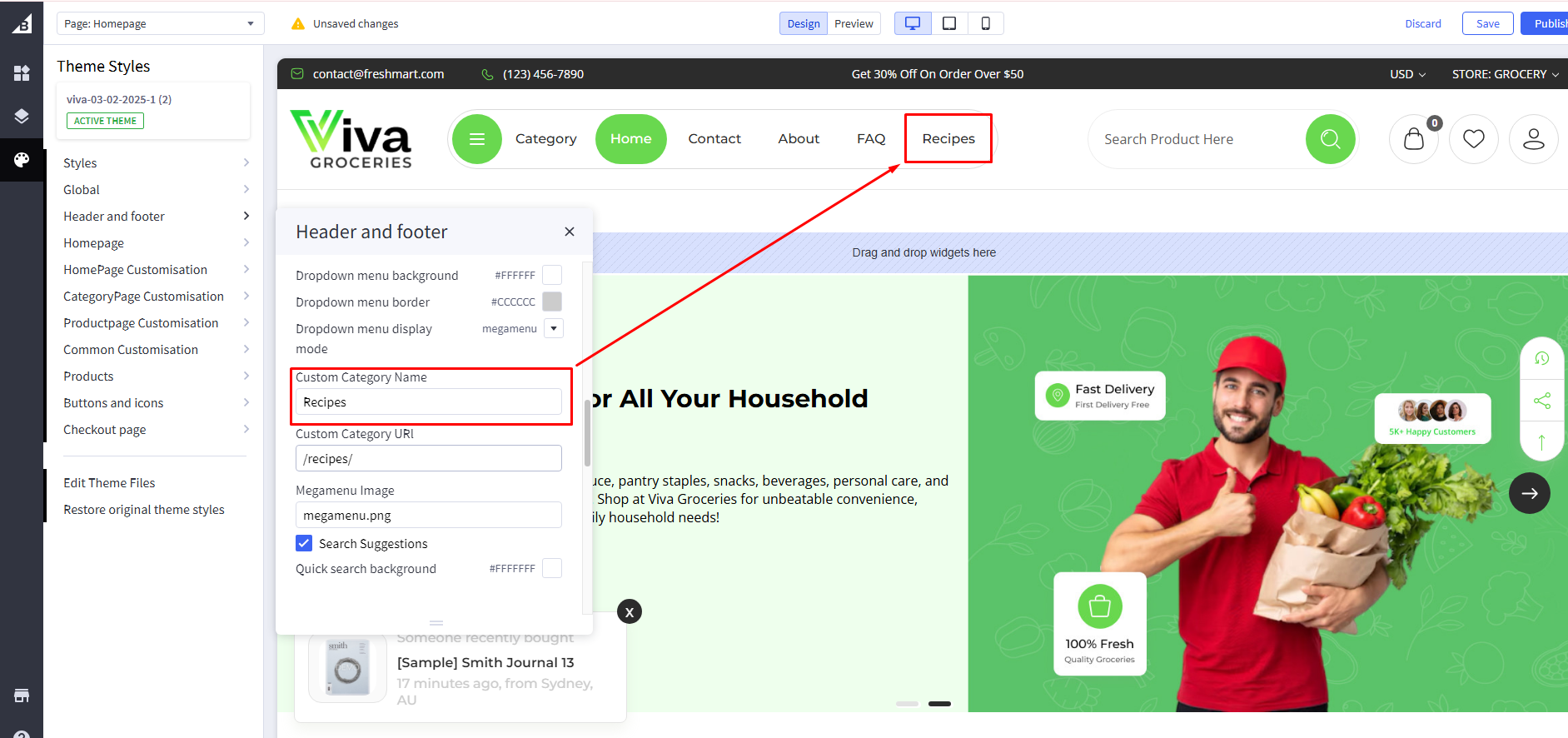Open Quick search background color swatch
Viewport: 1568px width, 738px height.
(x=552, y=568)
